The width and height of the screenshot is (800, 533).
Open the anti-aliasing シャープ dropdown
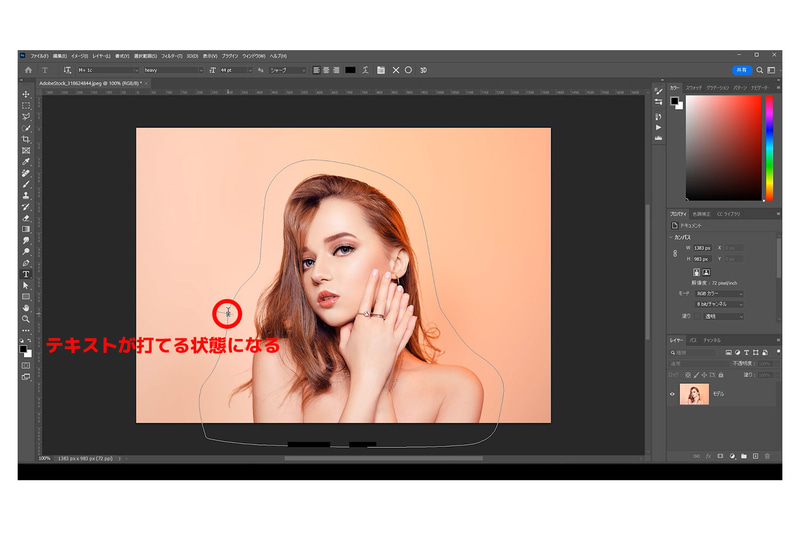(287, 70)
